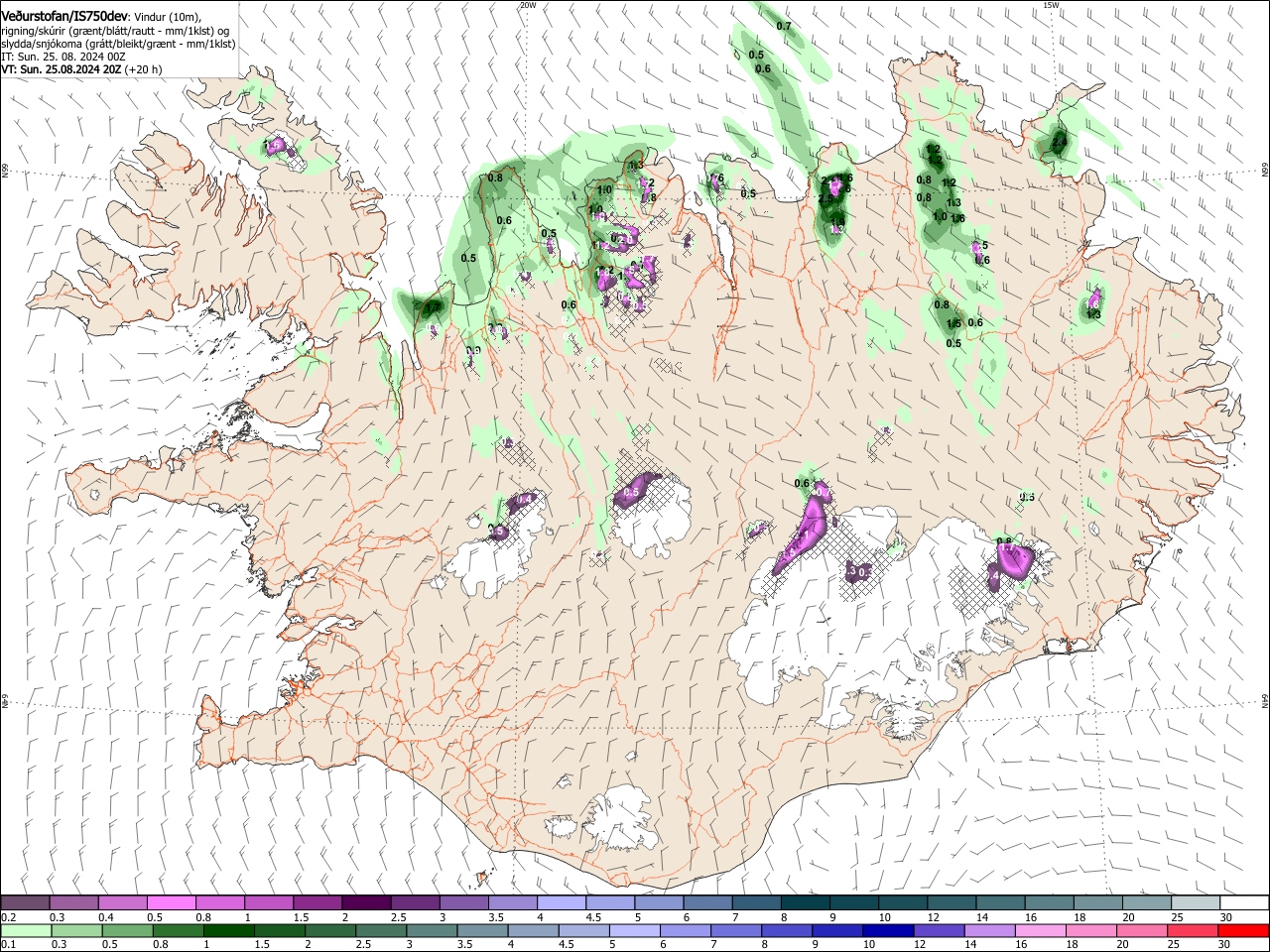This screenshot has height=952, width=1270.
Task: Pick upper legend swatch between 0.2 and 0.3
Action: 25,902
